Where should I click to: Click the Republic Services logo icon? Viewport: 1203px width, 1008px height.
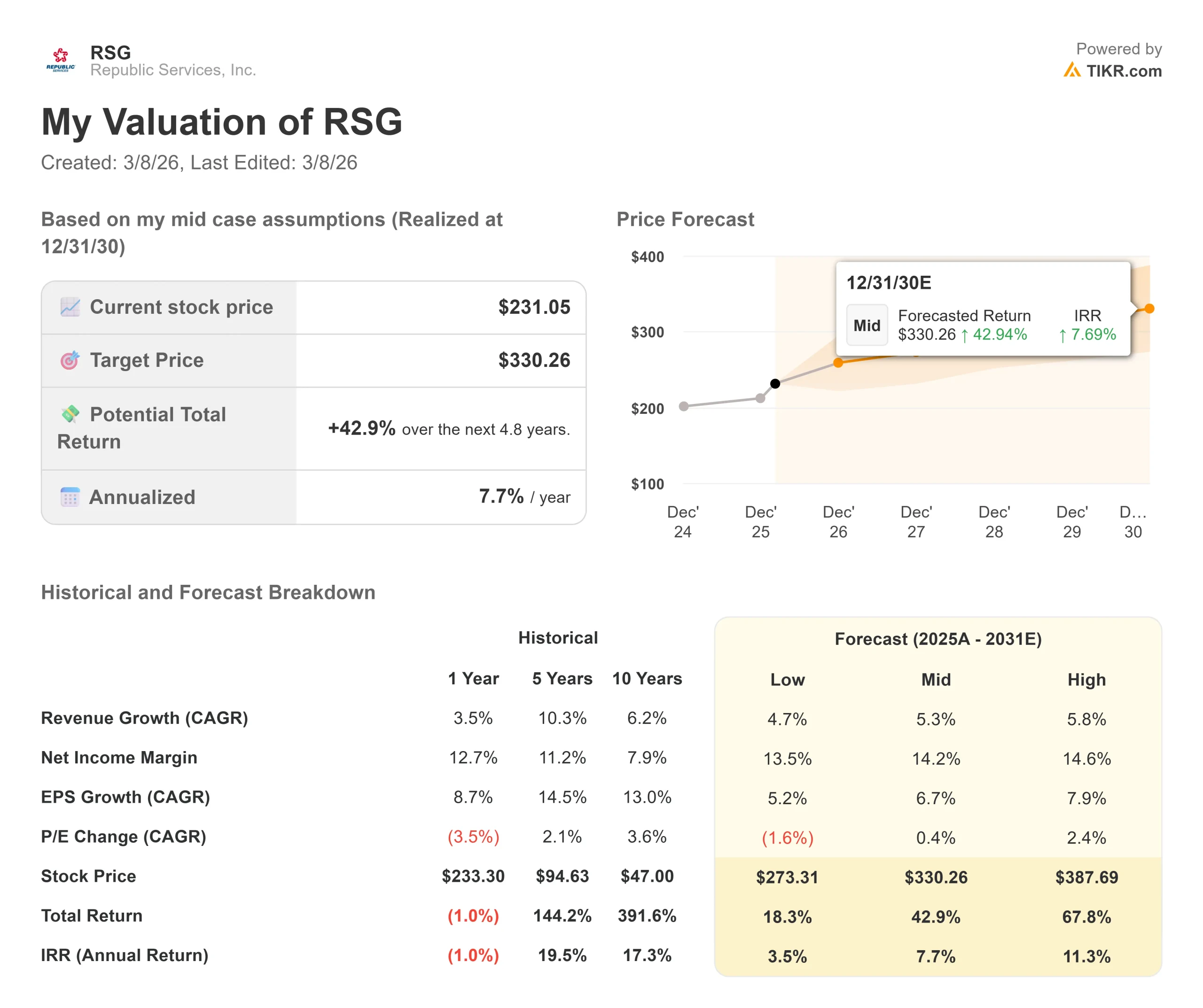(60, 60)
